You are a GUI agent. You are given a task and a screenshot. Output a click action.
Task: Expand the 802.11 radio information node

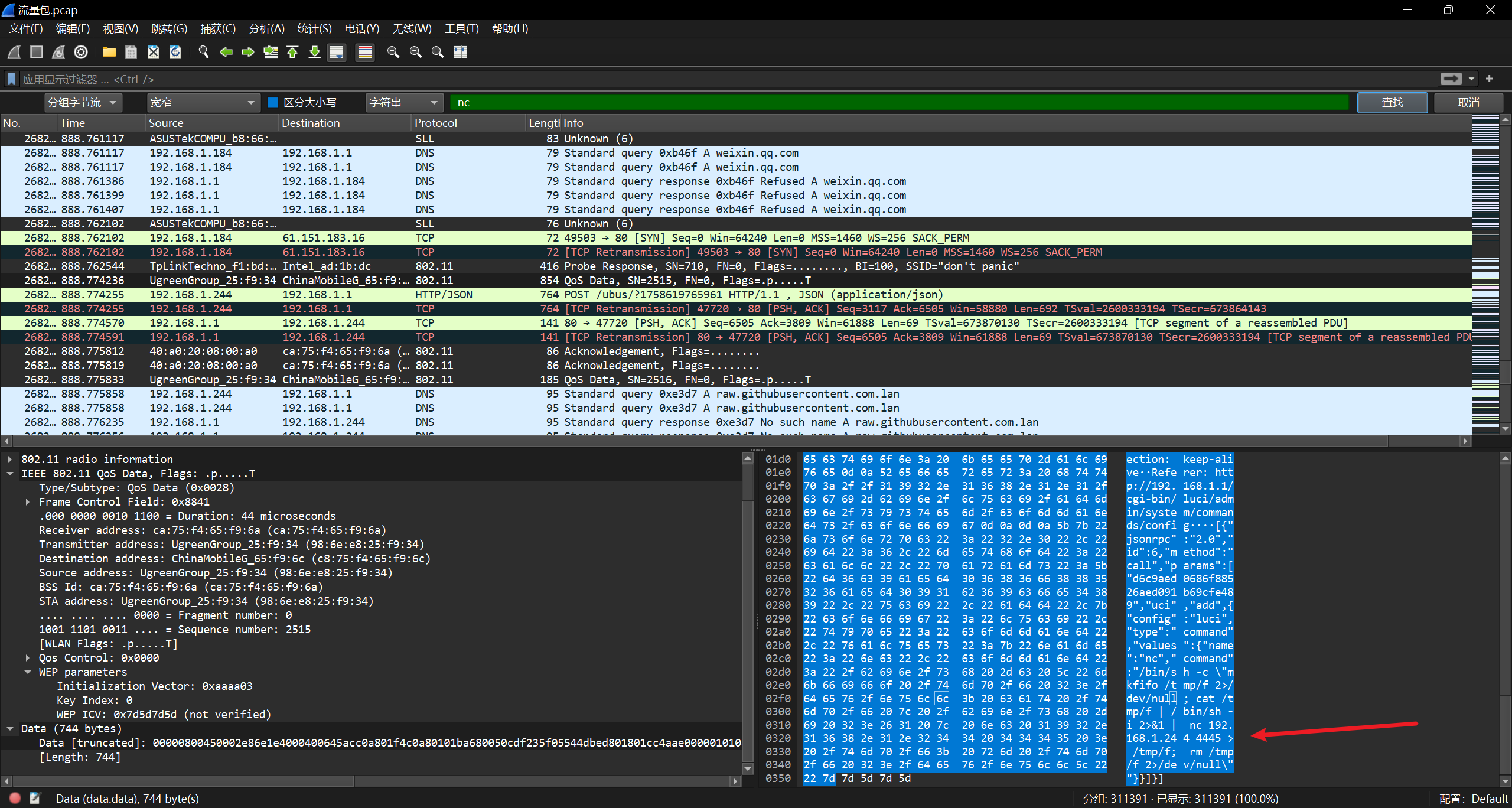coord(10,460)
